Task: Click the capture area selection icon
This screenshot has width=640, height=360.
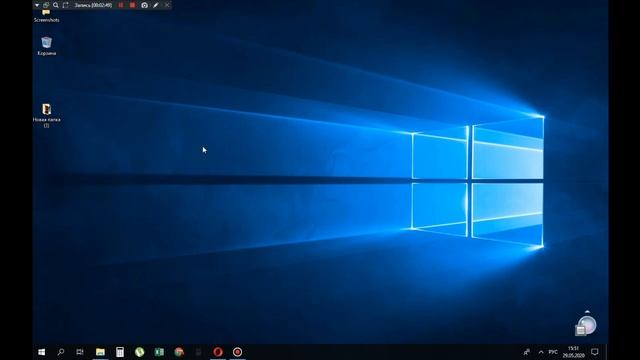Action: (x=66, y=5)
